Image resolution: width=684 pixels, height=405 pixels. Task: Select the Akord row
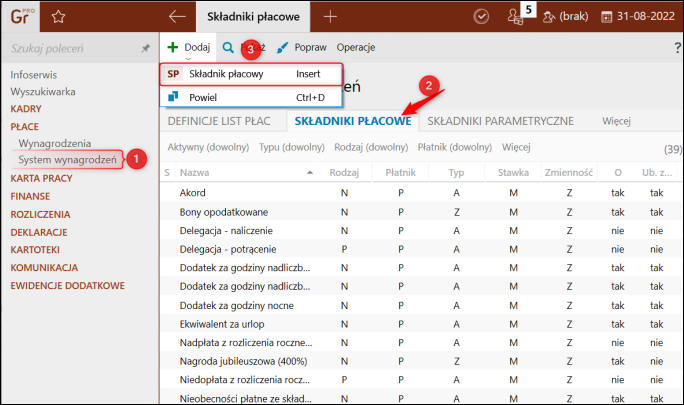421,192
